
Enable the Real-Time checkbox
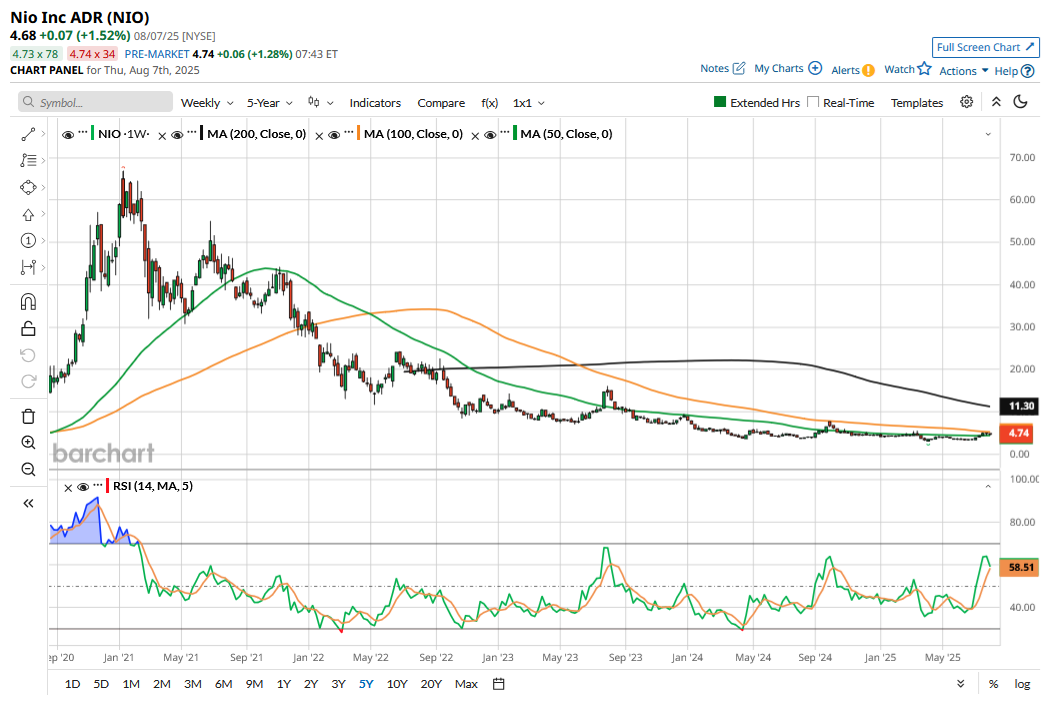click(x=813, y=102)
